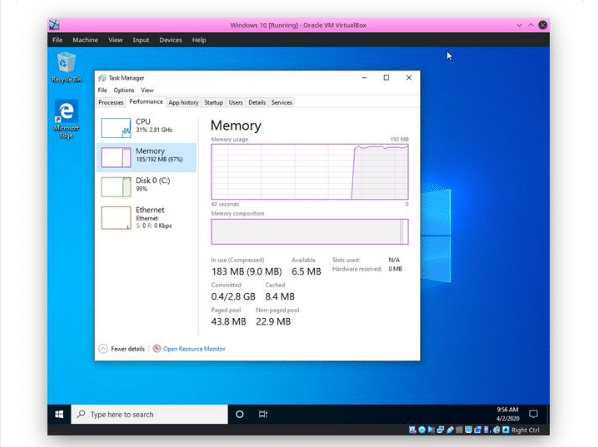
Task: Click the Task Manager title bar icon
Action: pyautogui.click(x=102, y=78)
